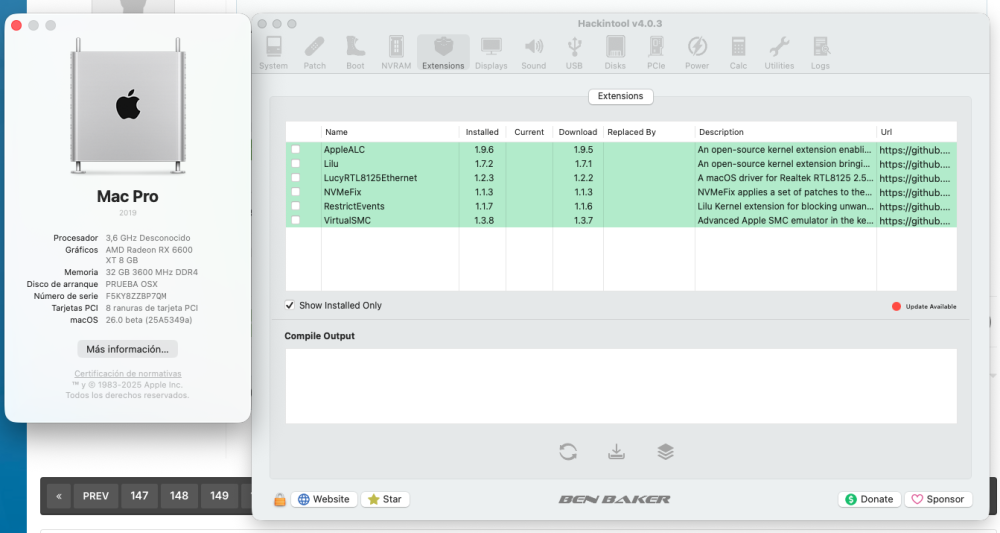Open the Sound toolbar section
The image size is (1000, 533).
click(534, 52)
